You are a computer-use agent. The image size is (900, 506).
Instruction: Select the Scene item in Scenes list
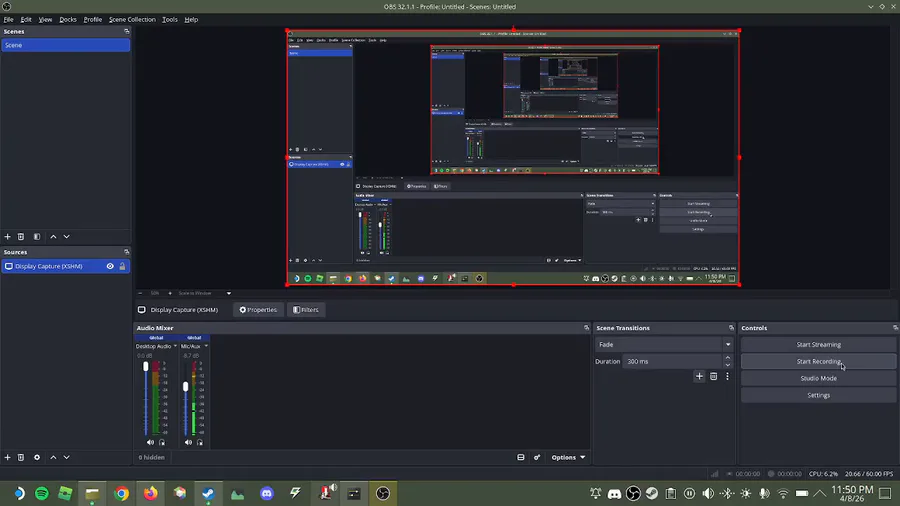(65, 45)
